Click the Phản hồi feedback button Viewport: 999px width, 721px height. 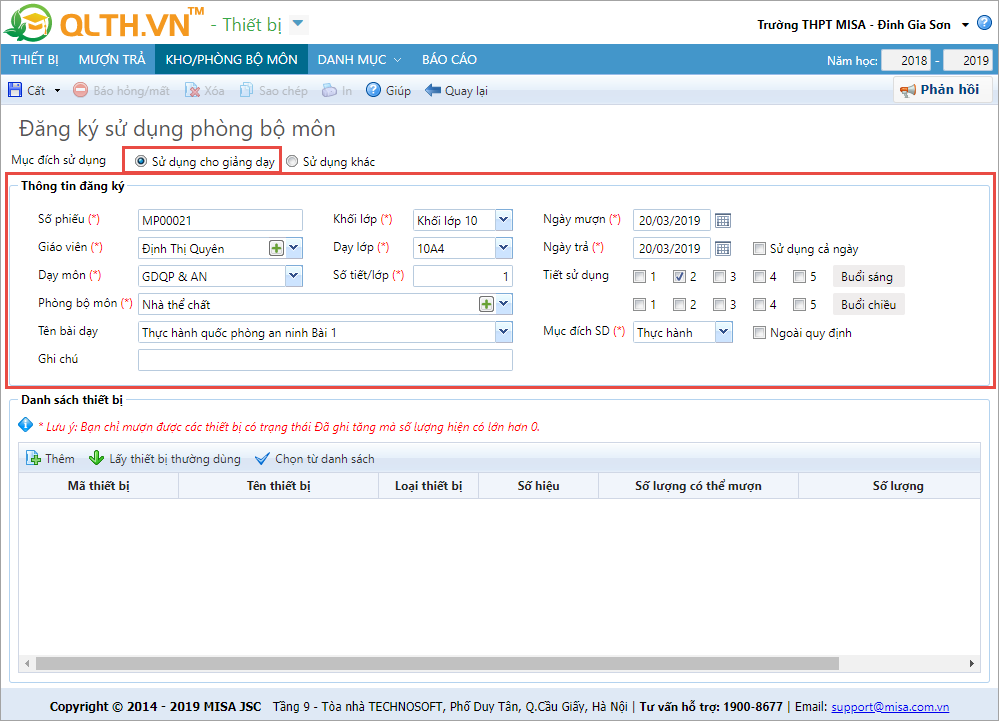coord(943,90)
